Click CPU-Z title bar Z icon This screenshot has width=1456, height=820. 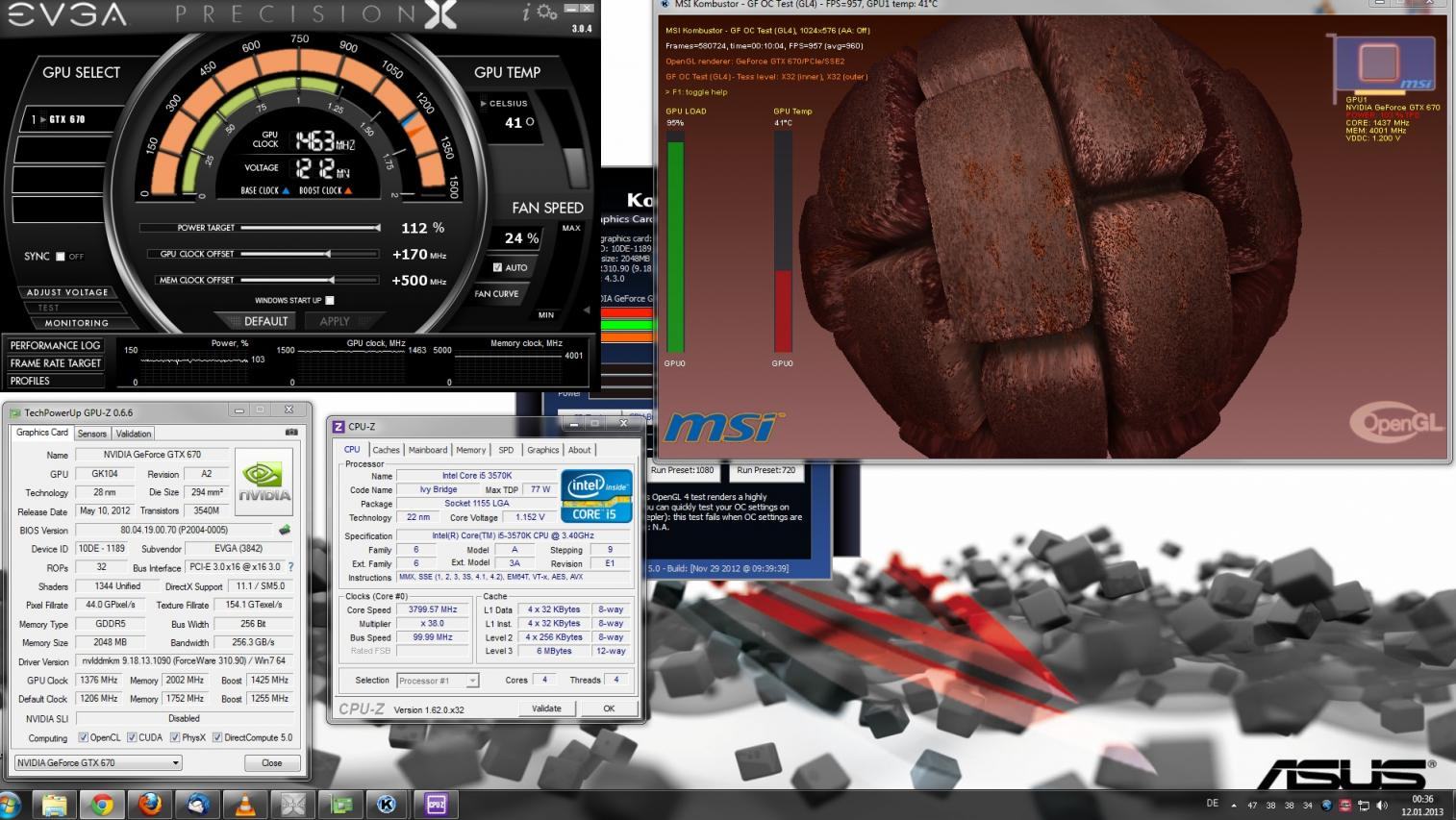[339, 426]
